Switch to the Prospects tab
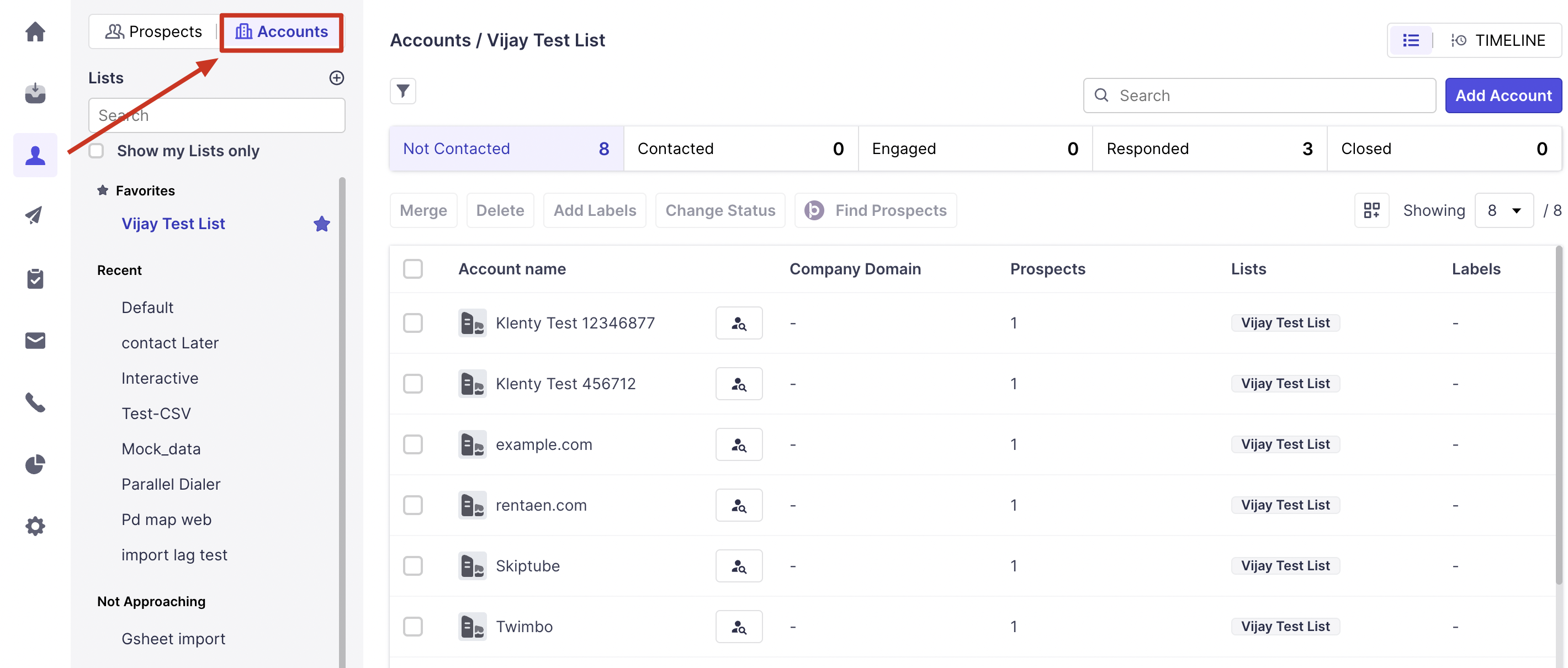This screenshot has width=1568, height=668. 154,31
